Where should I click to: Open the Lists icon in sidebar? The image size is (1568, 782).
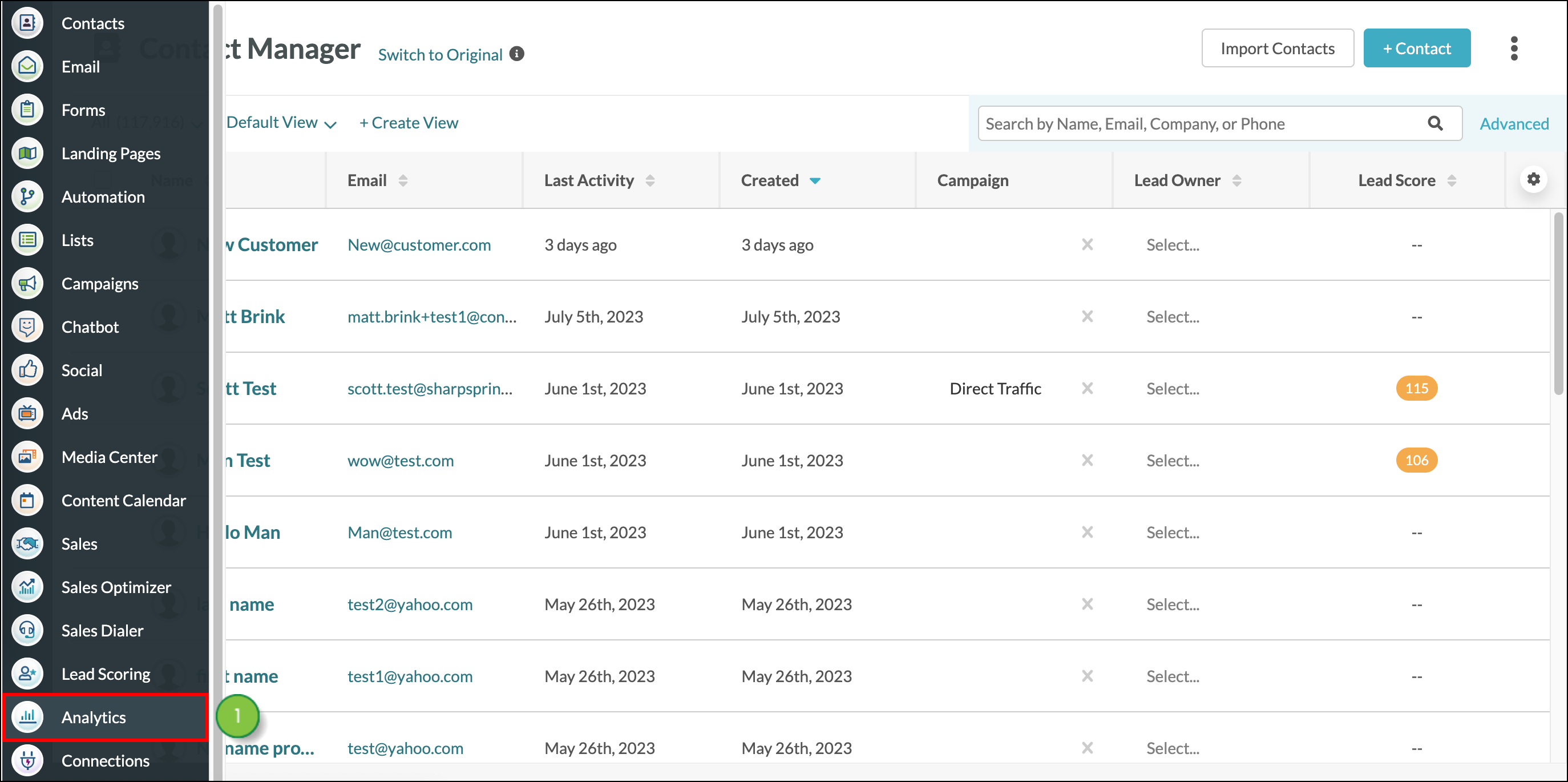tap(27, 240)
